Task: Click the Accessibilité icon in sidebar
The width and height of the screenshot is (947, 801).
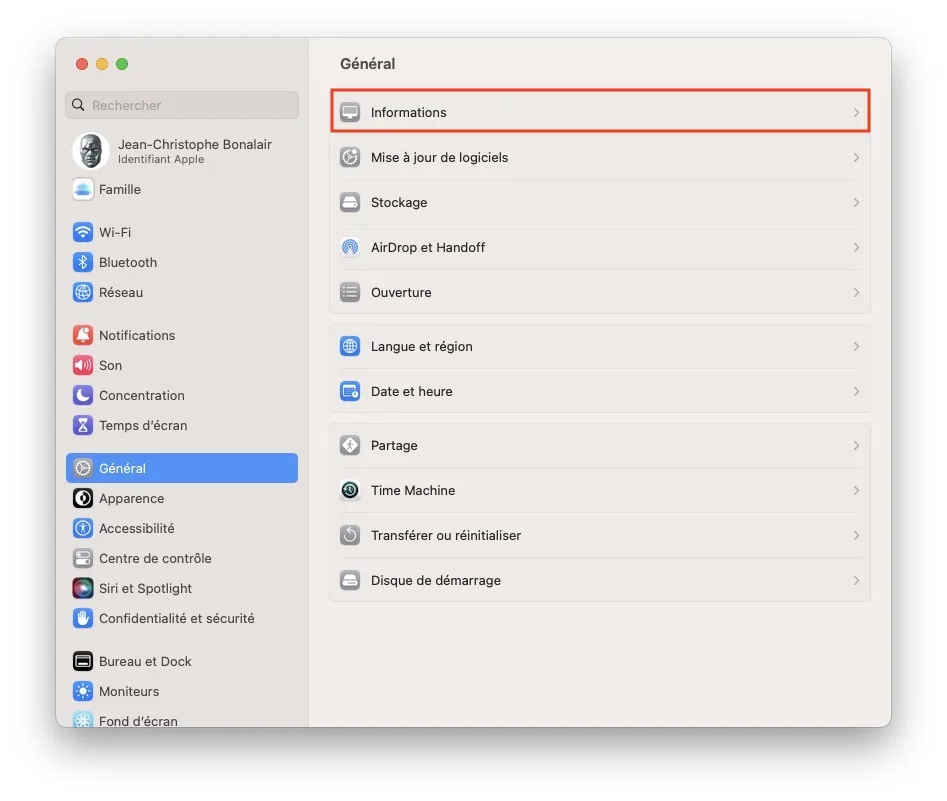Action: [83, 529]
